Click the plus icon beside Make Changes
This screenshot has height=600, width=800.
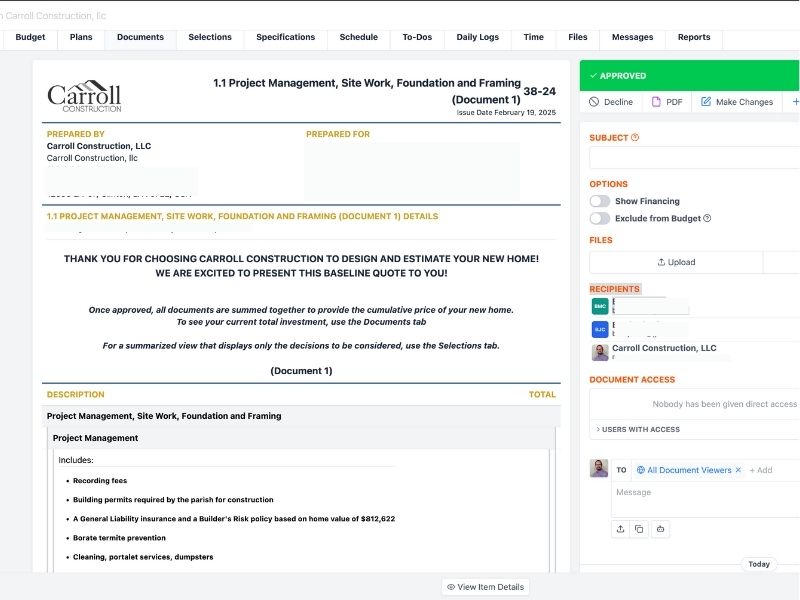(795, 102)
